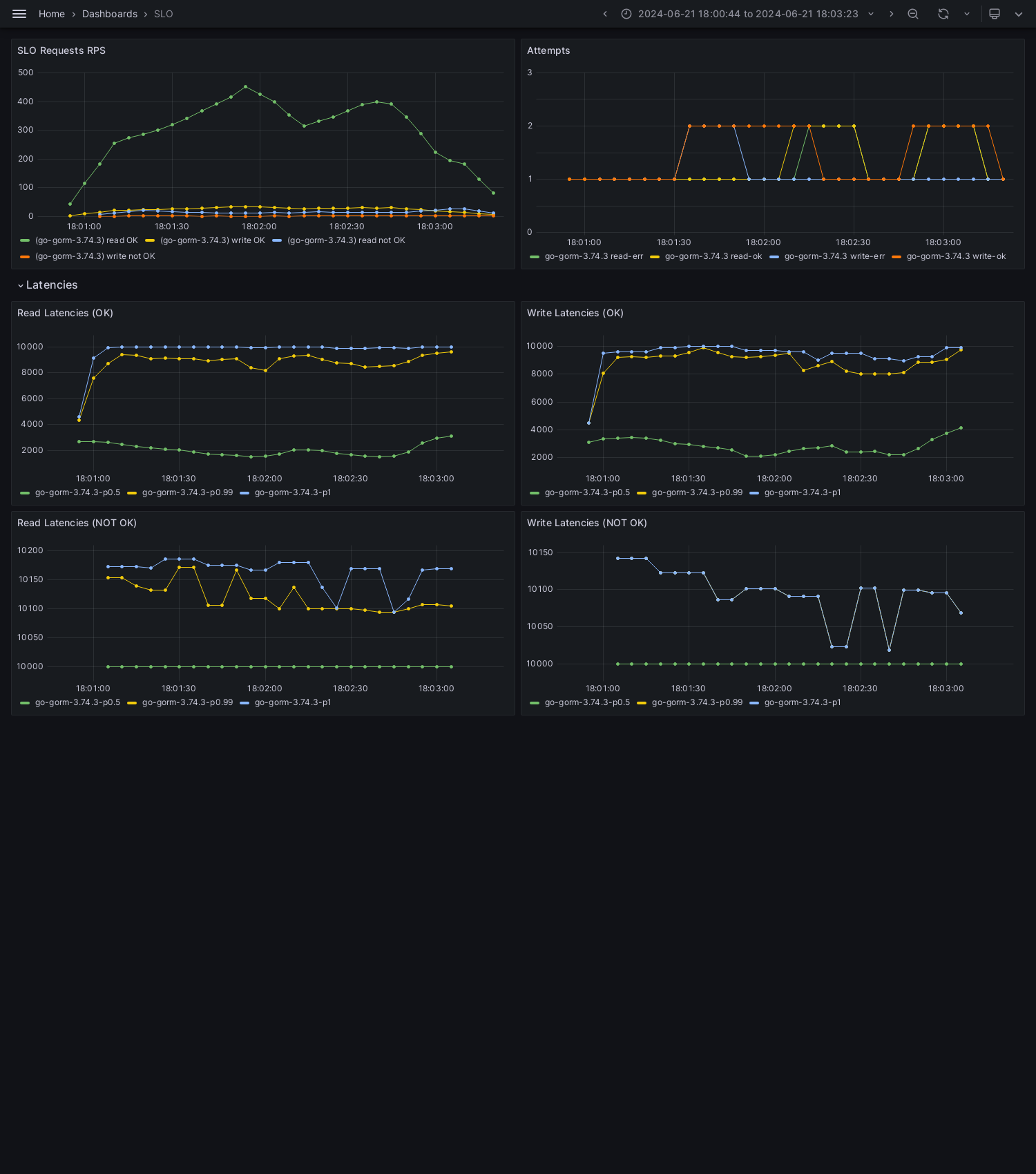Click SLO breadcrumb item

pos(164,14)
